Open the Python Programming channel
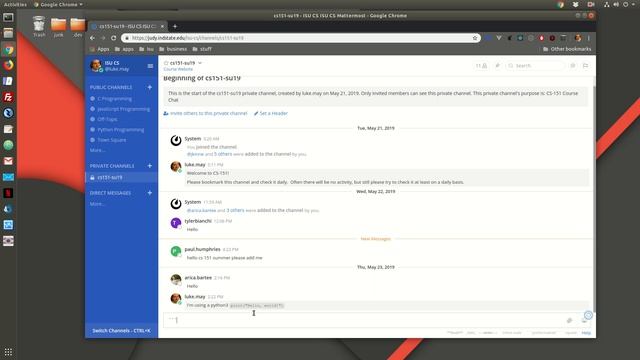The width and height of the screenshot is (640, 360). click(120, 130)
